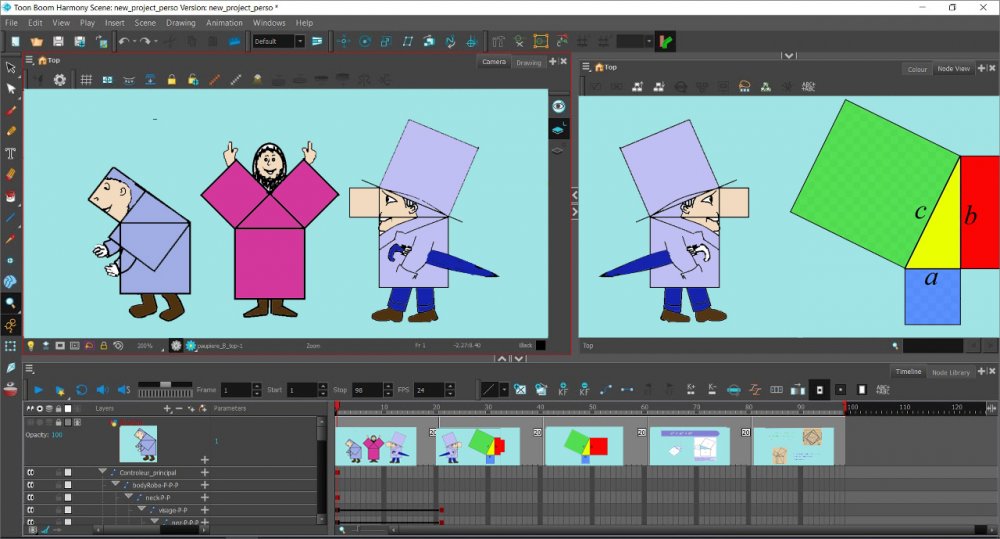Image resolution: width=1000 pixels, height=539 pixels.
Task: Open the Default workspace dropdown
Action: 299,42
